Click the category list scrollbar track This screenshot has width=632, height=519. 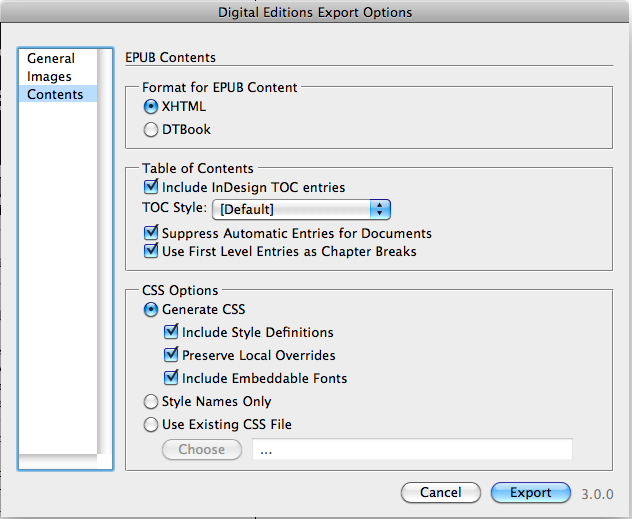pyautogui.click(x=105, y=252)
